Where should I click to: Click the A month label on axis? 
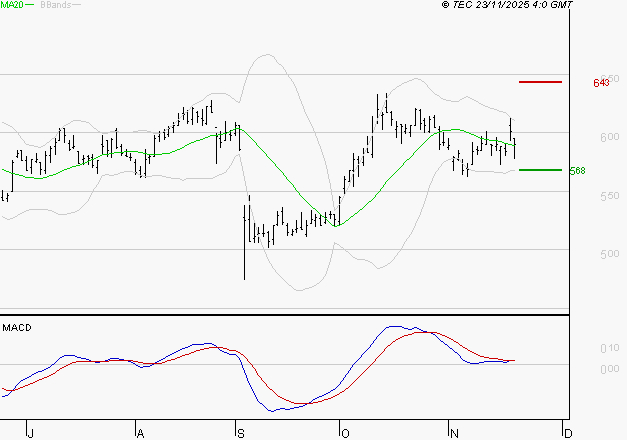click(139, 433)
